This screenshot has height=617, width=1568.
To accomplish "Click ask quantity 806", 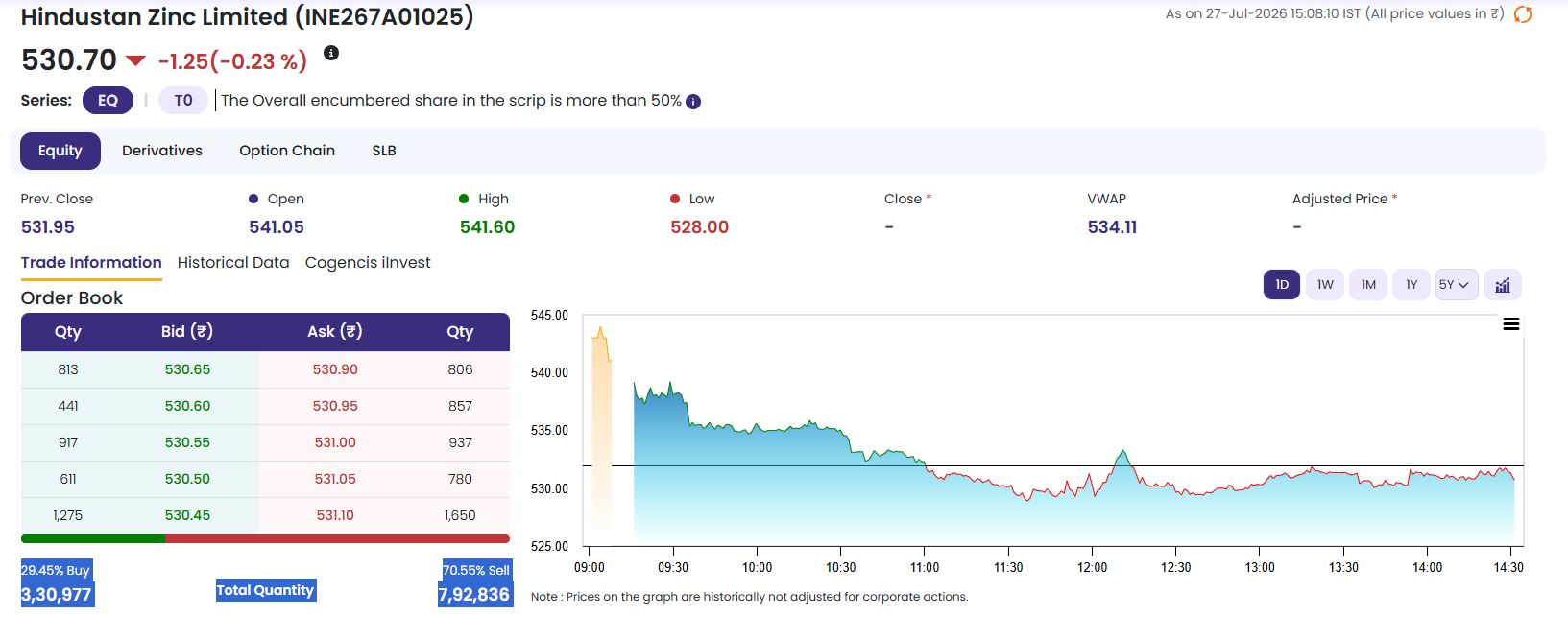I will tap(460, 369).
